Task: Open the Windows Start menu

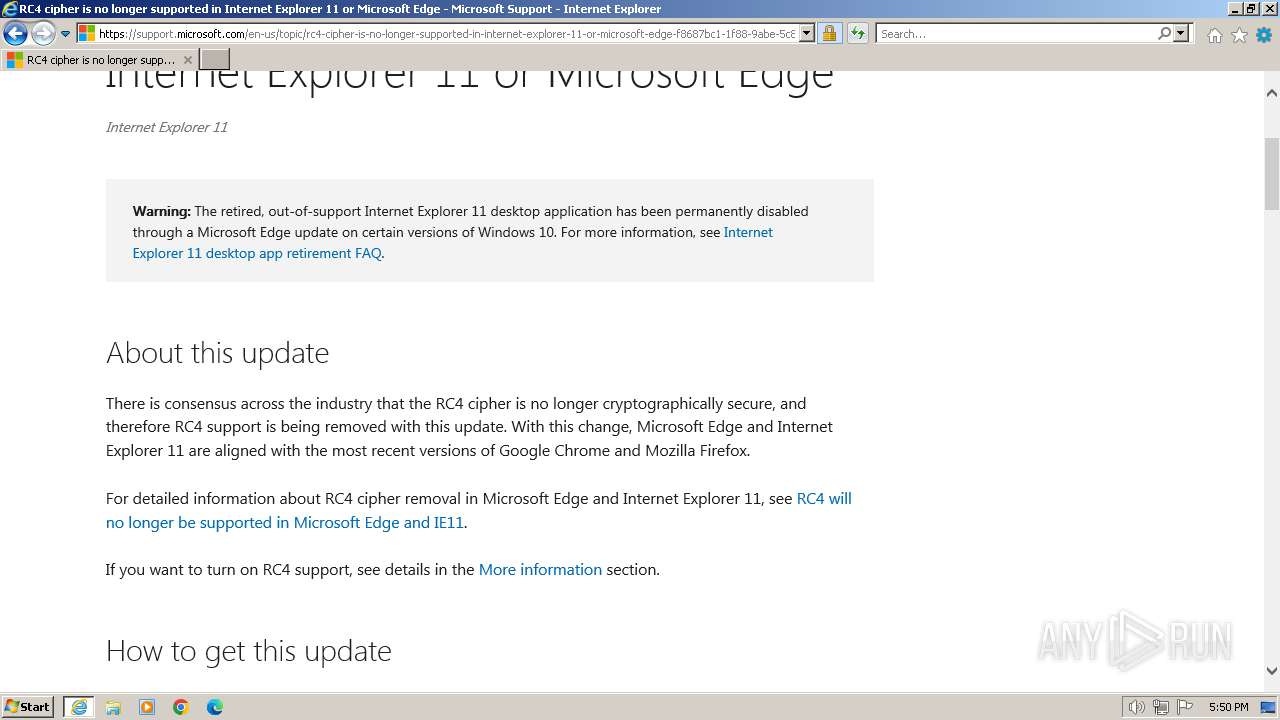Action: click(28, 707)
